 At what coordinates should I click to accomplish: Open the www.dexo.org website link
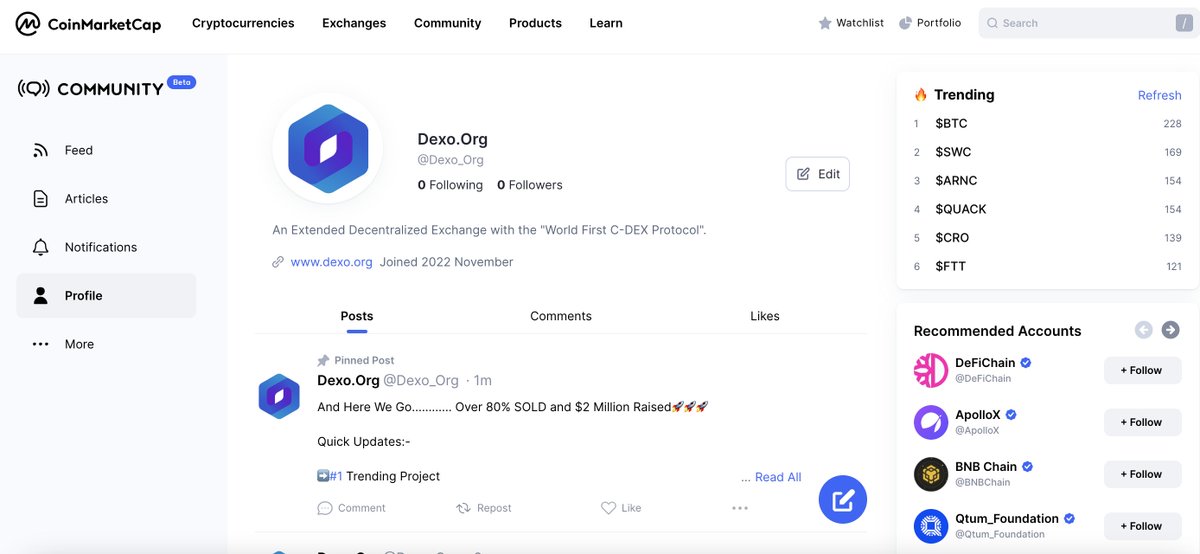pos(331,262)
